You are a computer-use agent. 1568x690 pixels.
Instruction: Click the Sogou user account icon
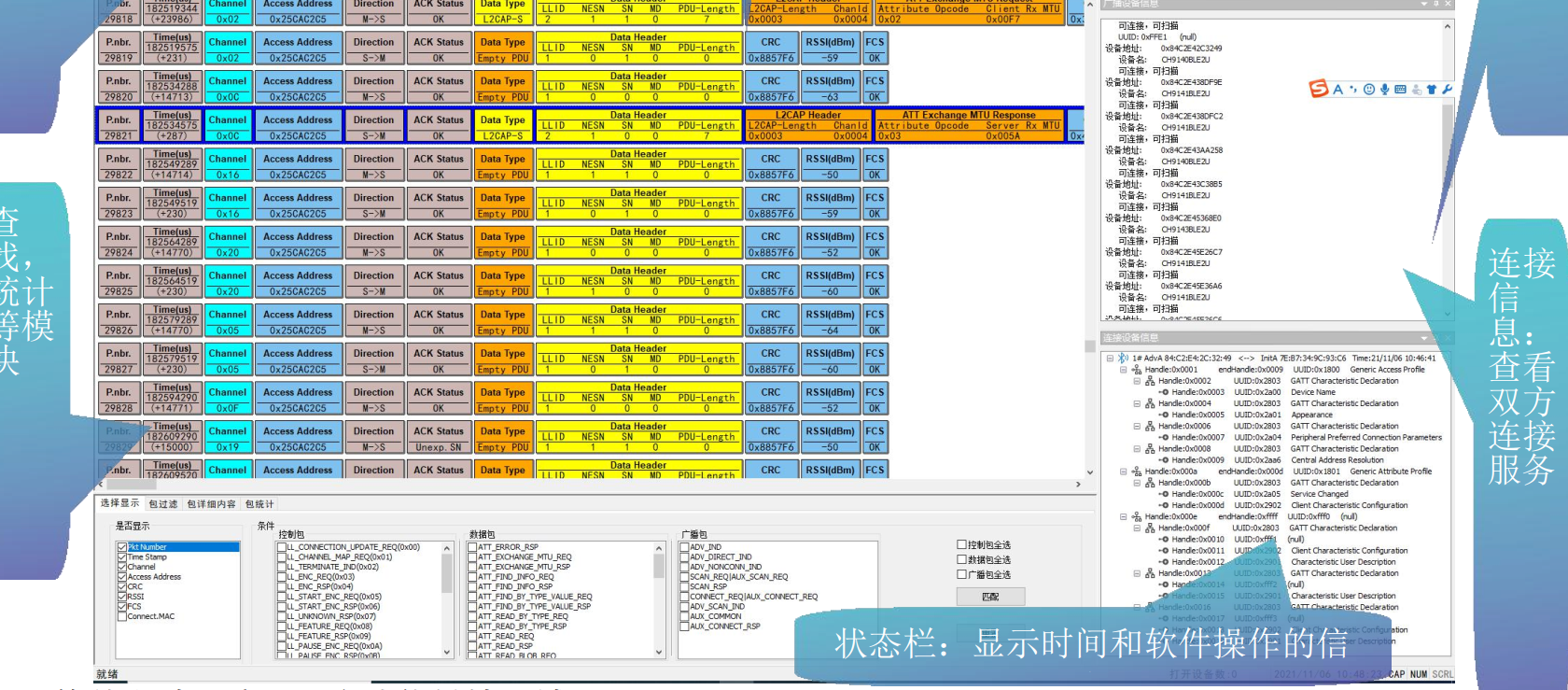(x=1417, y=90)
